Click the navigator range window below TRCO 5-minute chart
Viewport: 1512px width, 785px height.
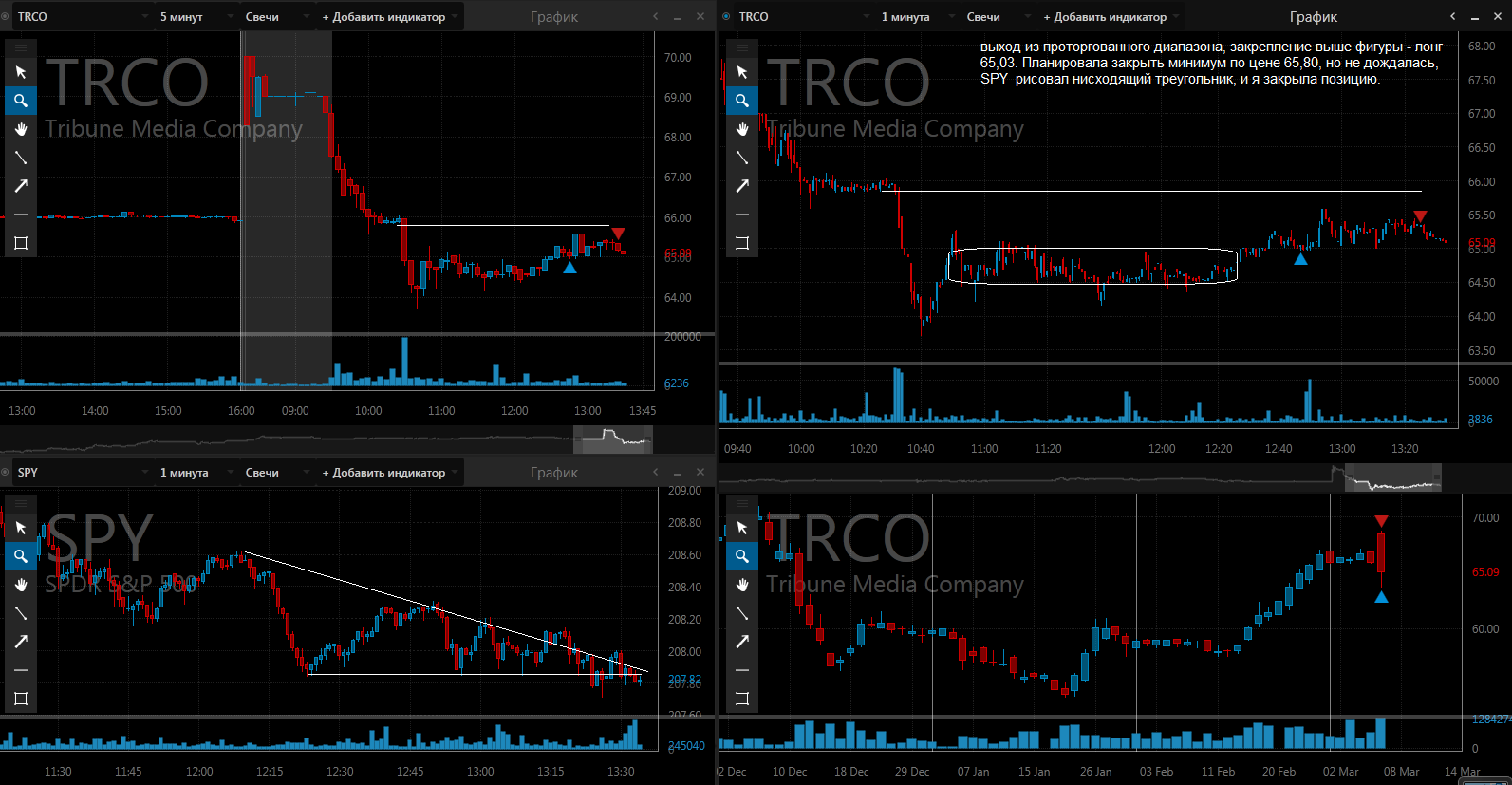(613, 439)
